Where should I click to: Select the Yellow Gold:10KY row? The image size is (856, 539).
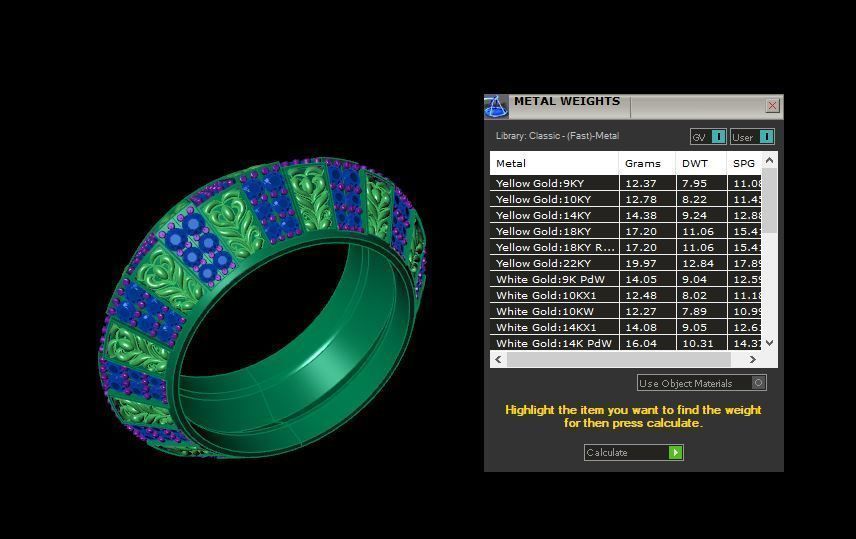pos(626,199)
